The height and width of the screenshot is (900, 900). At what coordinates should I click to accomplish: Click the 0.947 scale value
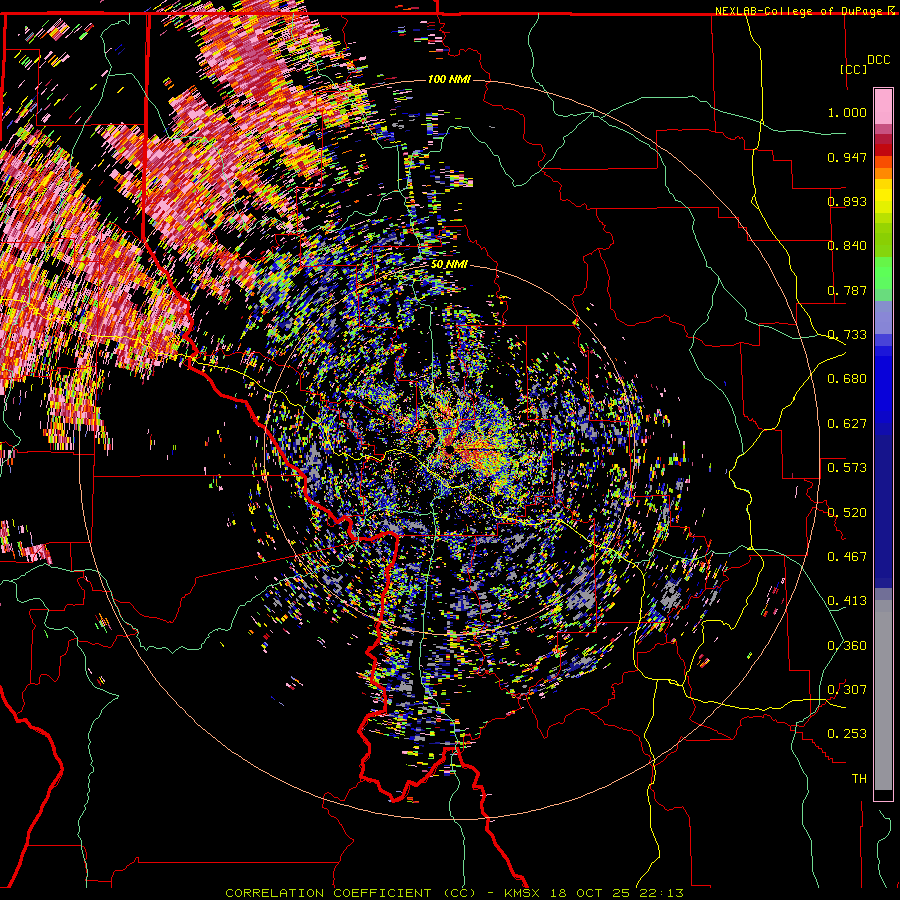click(x=847, y=157)
